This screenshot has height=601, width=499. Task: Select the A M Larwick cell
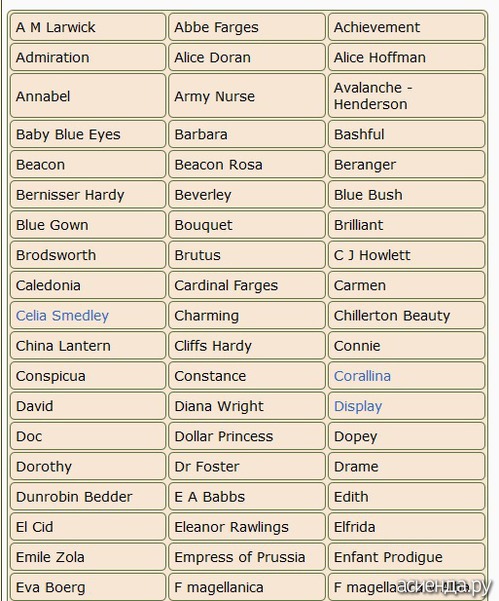(88, 27)
